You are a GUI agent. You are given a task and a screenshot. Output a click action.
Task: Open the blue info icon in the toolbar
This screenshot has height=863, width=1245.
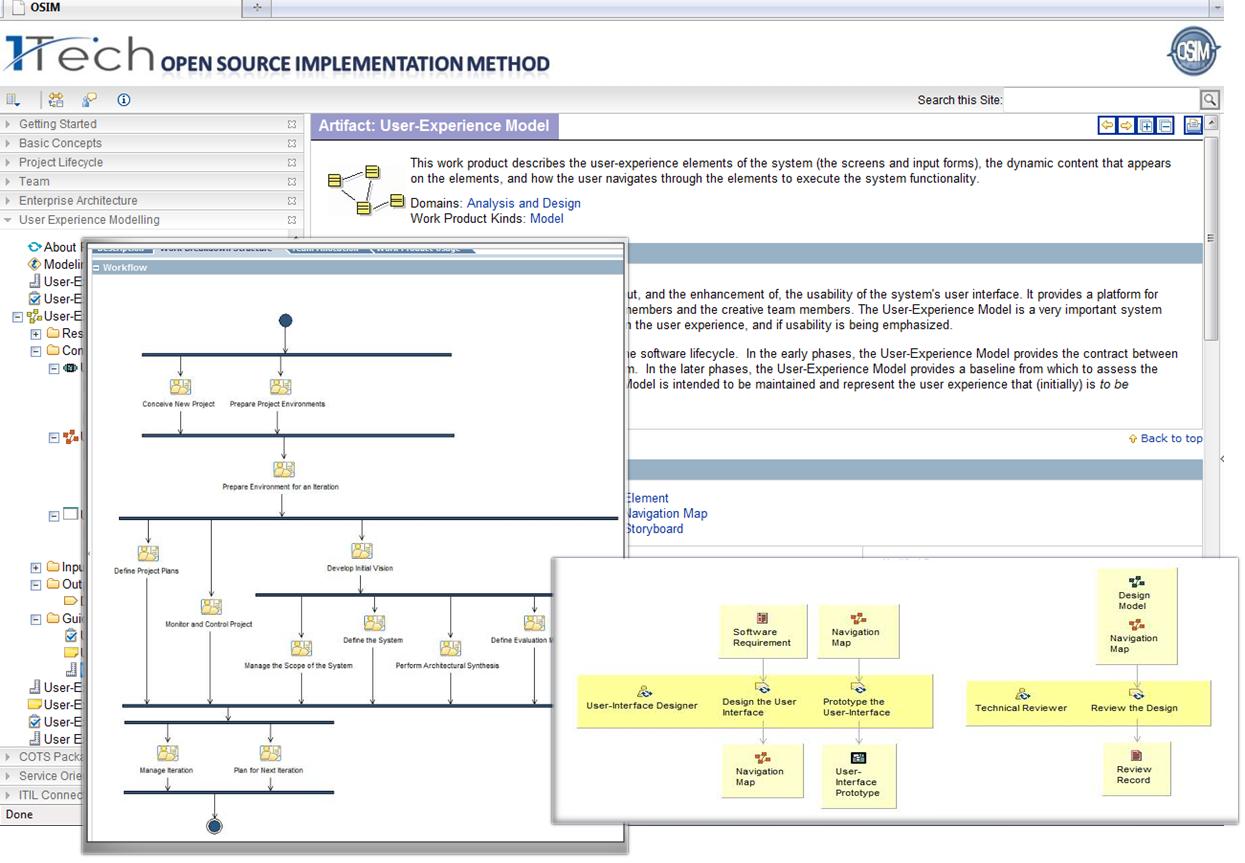pos(124,100)
